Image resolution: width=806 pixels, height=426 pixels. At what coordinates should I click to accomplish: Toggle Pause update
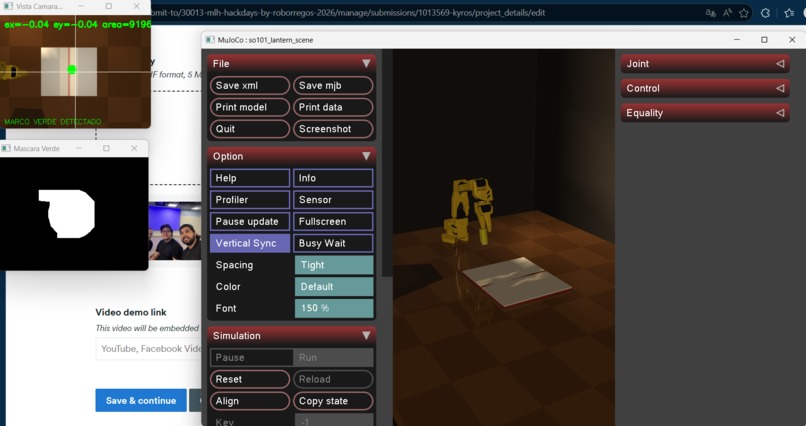(x=250, y=221)
